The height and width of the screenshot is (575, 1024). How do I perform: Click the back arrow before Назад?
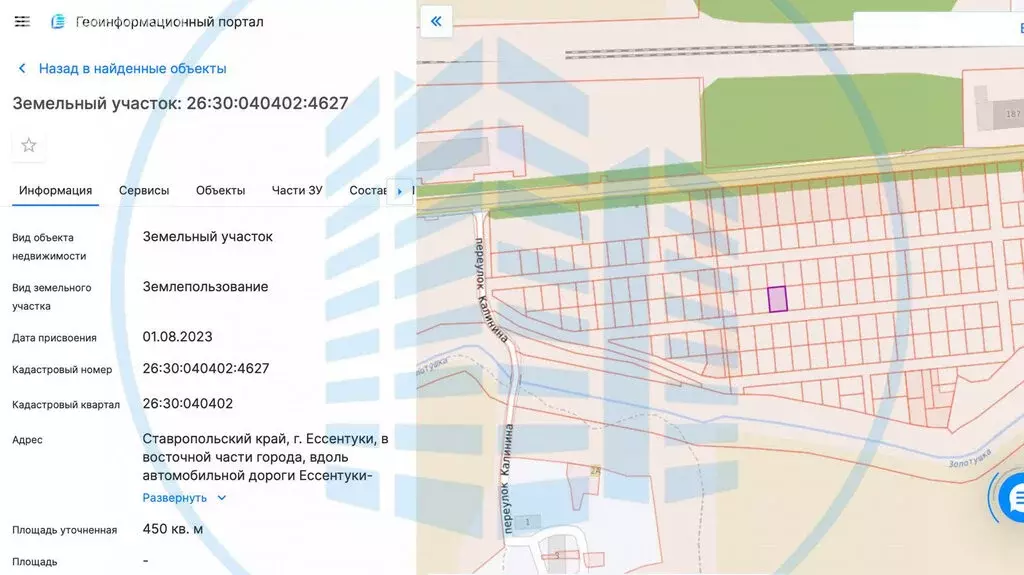[x=22, y=69]
